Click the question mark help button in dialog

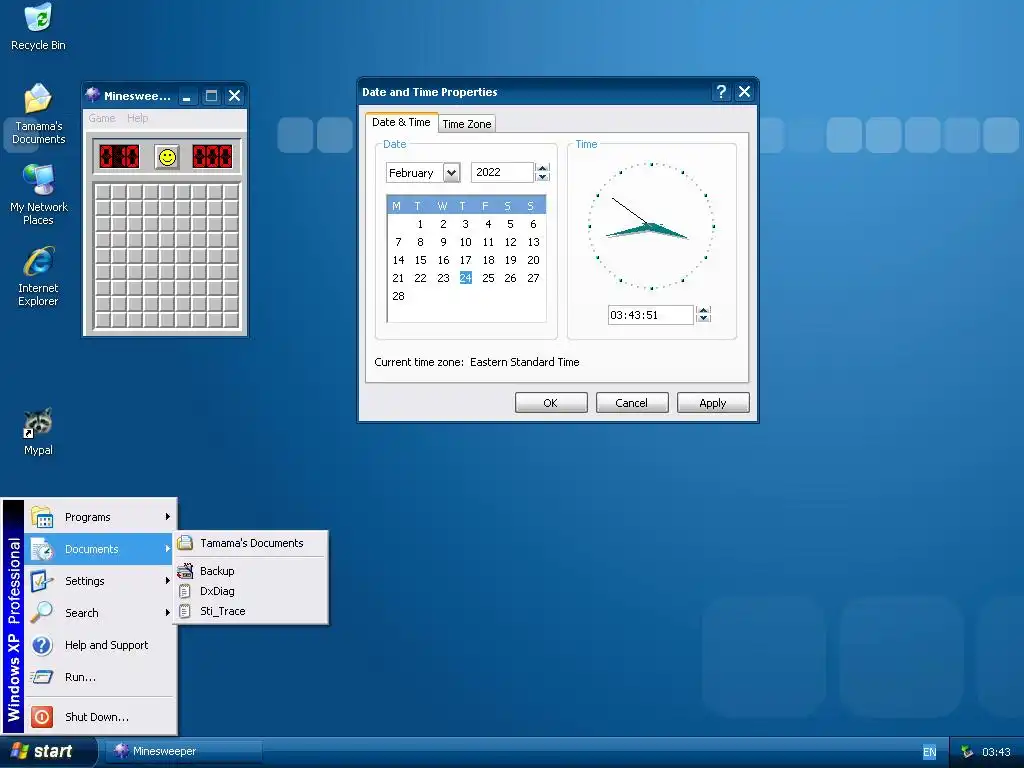coord(721,92)
